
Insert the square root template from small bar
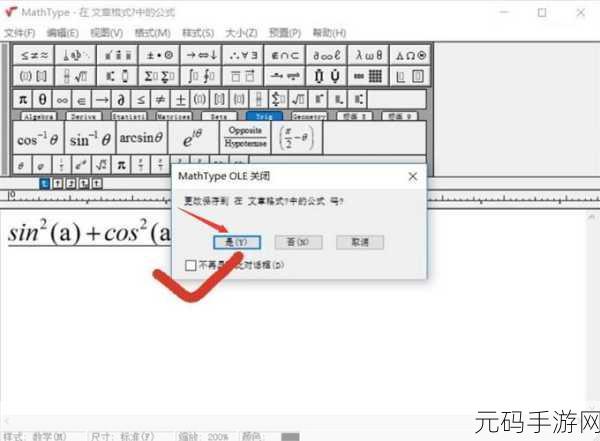tap(298, 100)
